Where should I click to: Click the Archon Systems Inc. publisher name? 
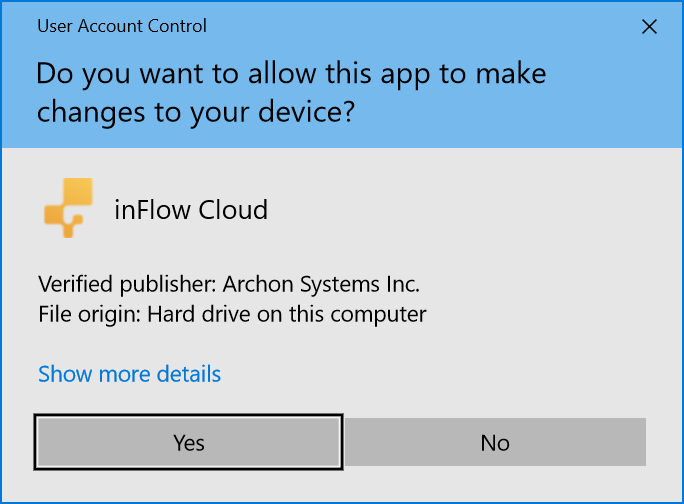point(321,284)
